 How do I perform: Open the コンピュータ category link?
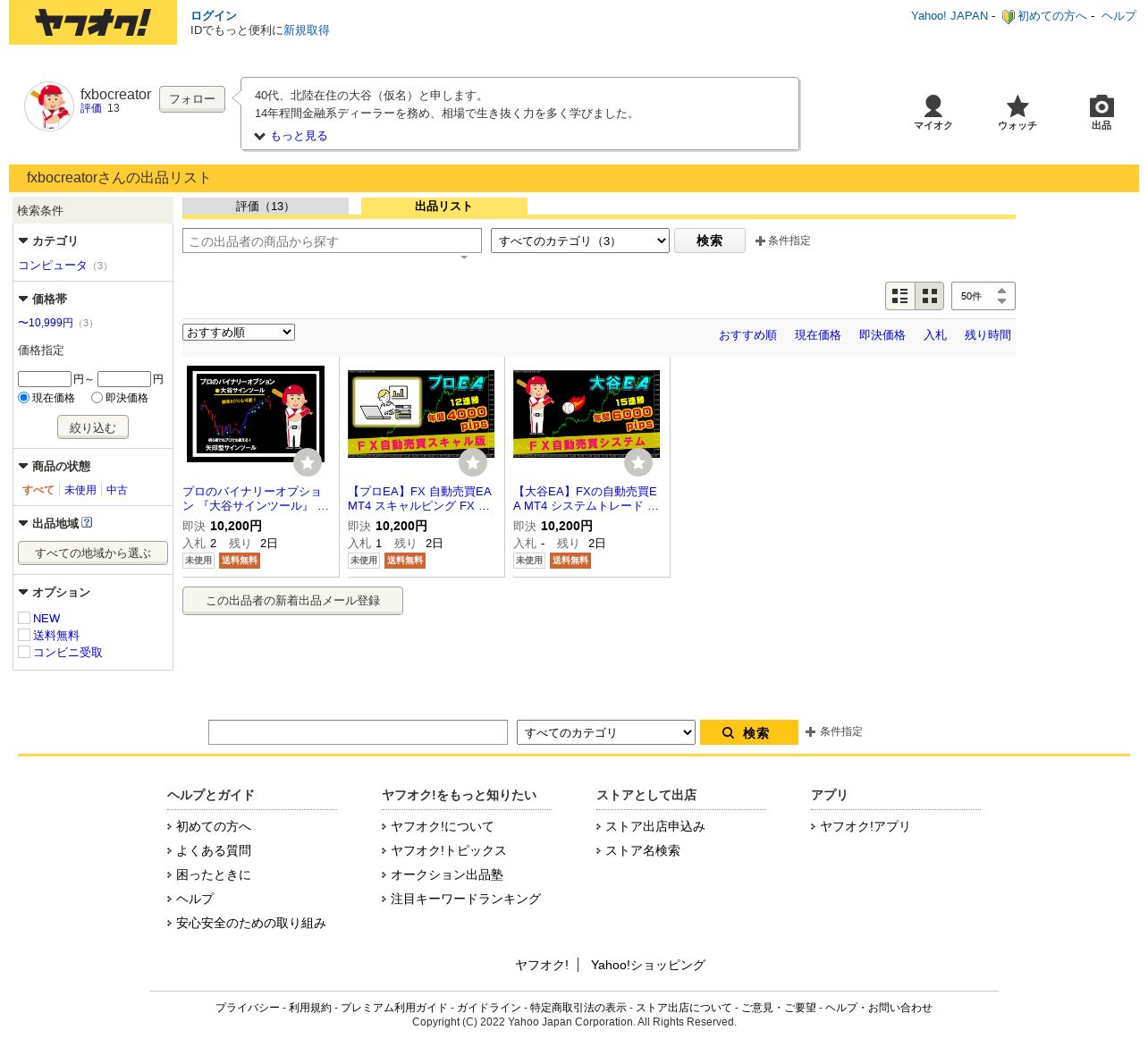pyautogui.click(x=53, y=266)
